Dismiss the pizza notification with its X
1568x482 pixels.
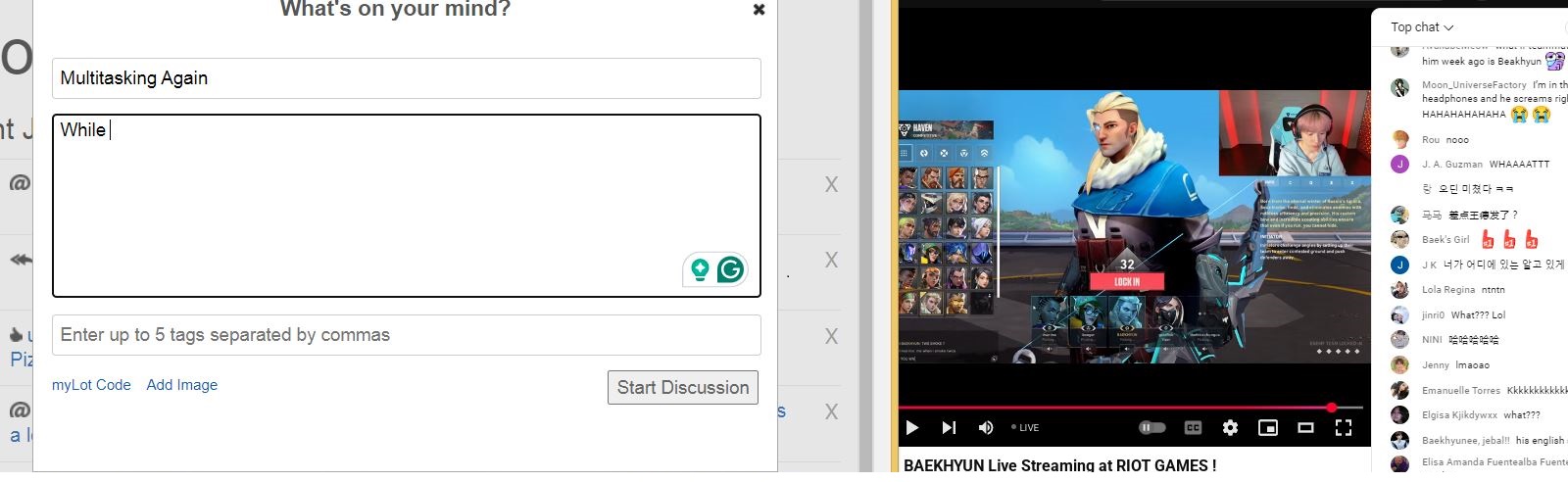click(x=831, y=336)
